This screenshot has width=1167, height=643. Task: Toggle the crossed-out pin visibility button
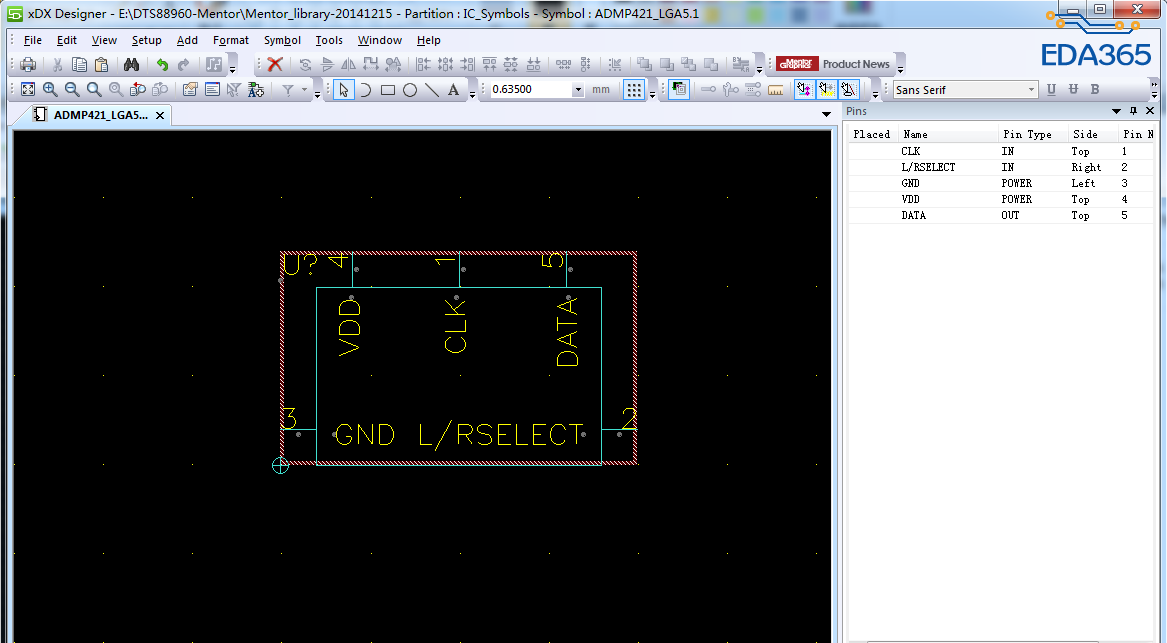pos(848,90)
